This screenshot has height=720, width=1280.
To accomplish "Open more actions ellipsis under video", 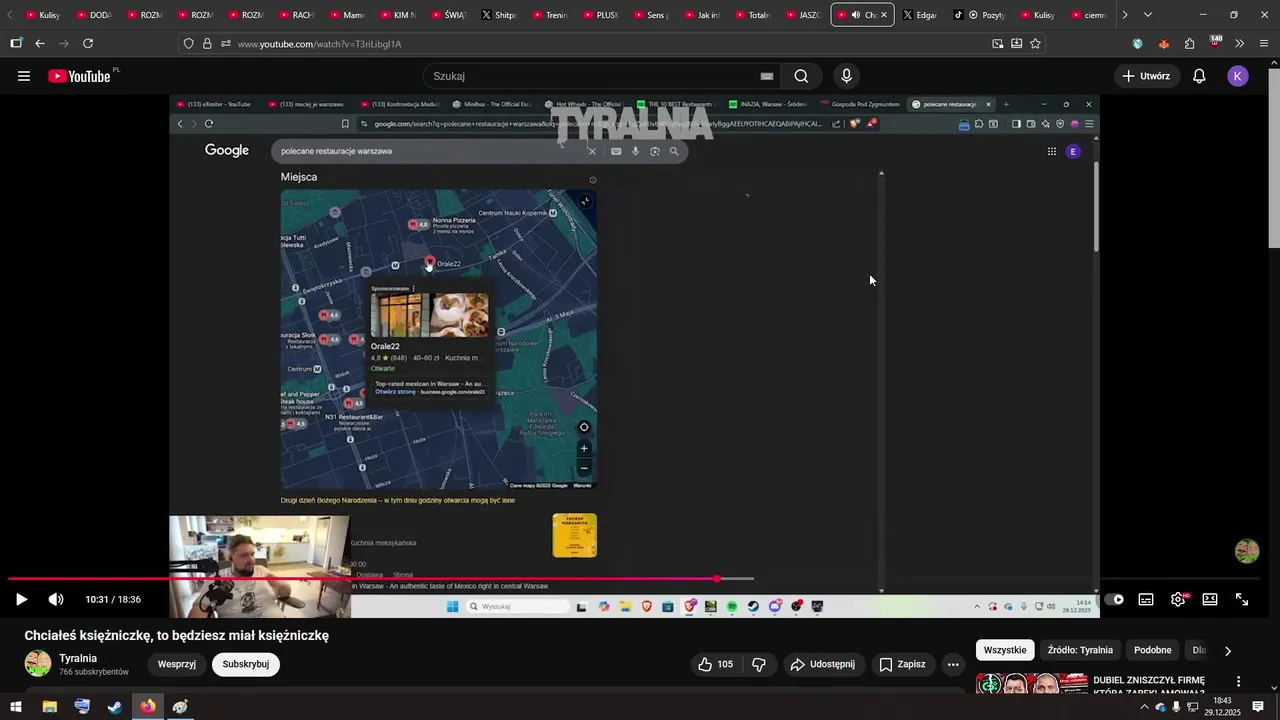I will point(953,664).
